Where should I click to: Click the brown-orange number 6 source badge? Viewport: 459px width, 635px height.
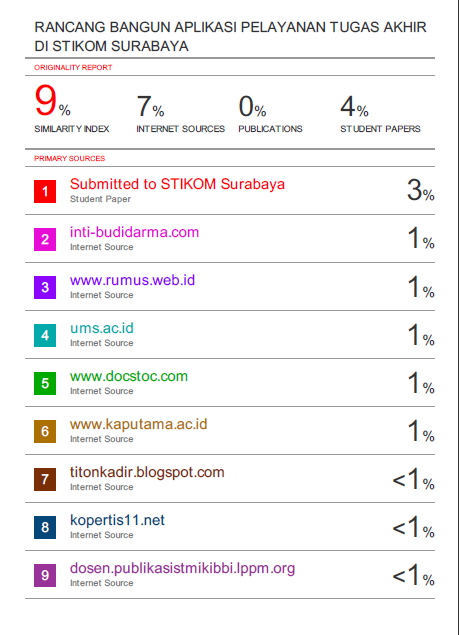45,431
